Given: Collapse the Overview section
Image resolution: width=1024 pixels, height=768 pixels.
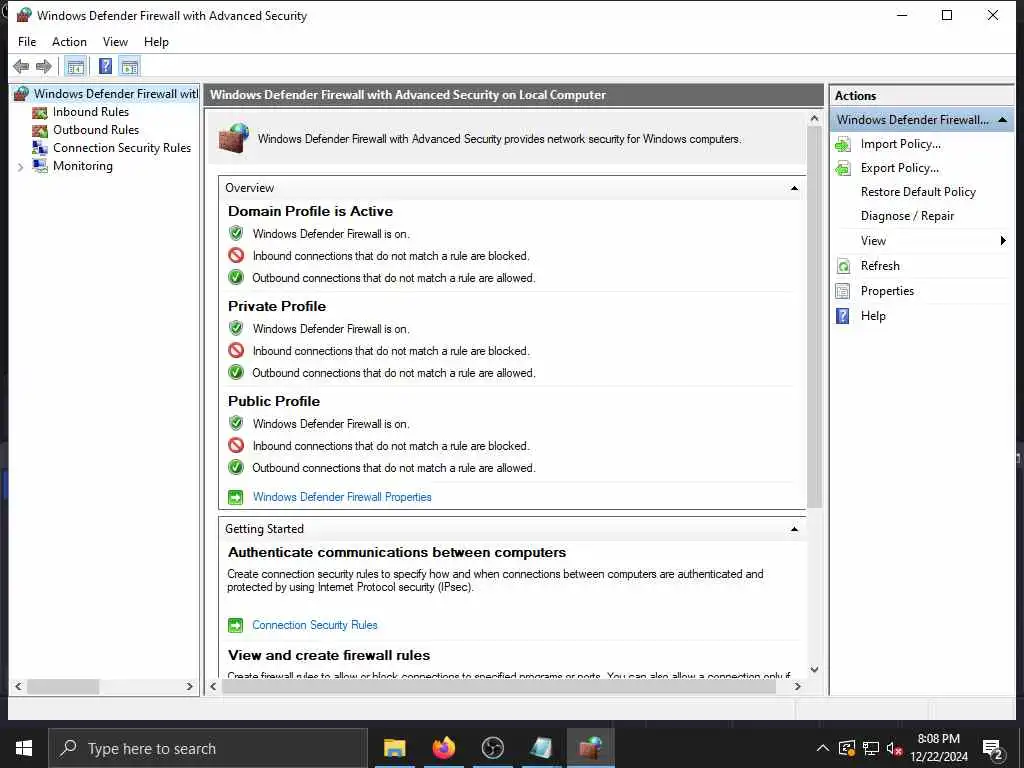Looking at the screenshot, I should [x=794, y=188].
